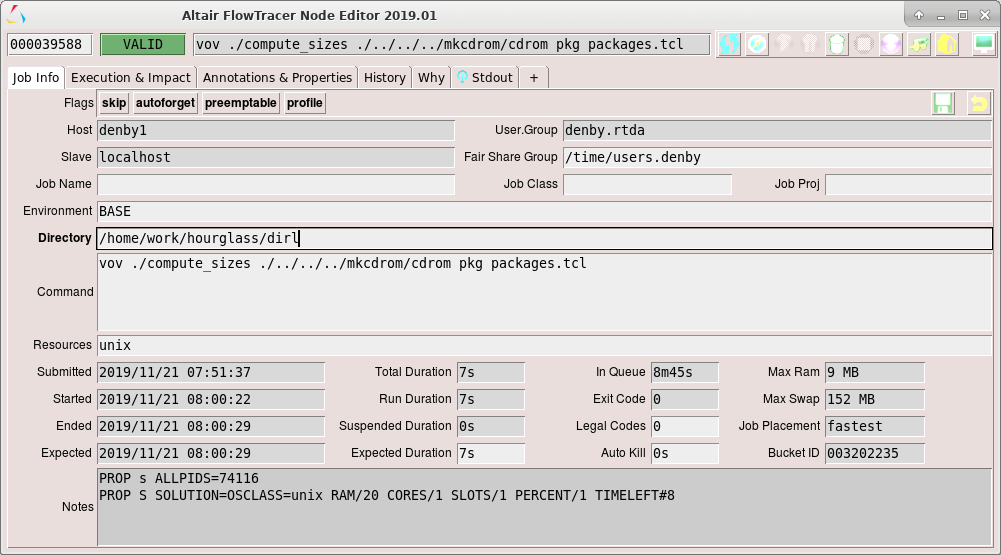This screenshot has height=555, width=1001.
Task: Click the pink pause icon
Action: tap(810, 44)
